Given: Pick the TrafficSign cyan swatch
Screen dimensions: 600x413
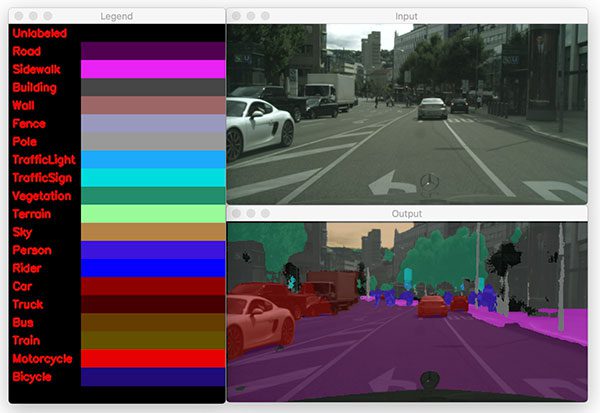Looking at the screenshot, I should pyautogui.click(x=153, y=178).
